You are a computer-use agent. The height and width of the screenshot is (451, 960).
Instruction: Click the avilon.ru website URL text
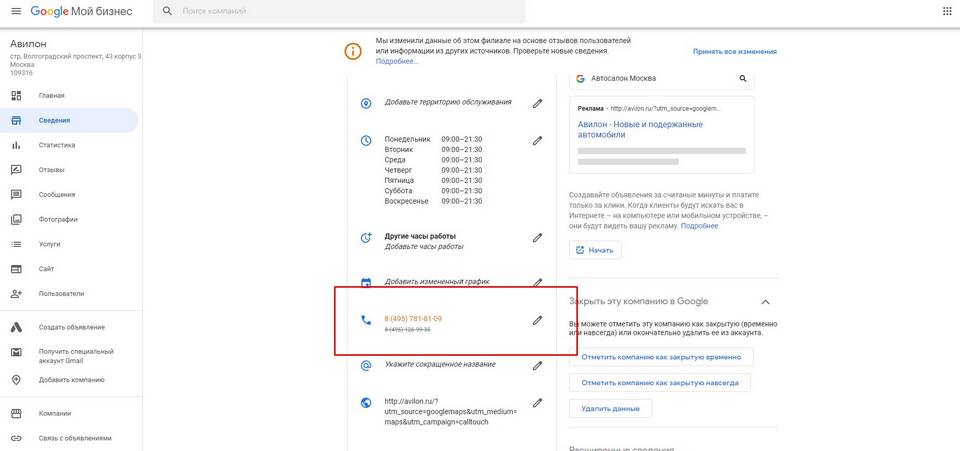tap(451, 411)
